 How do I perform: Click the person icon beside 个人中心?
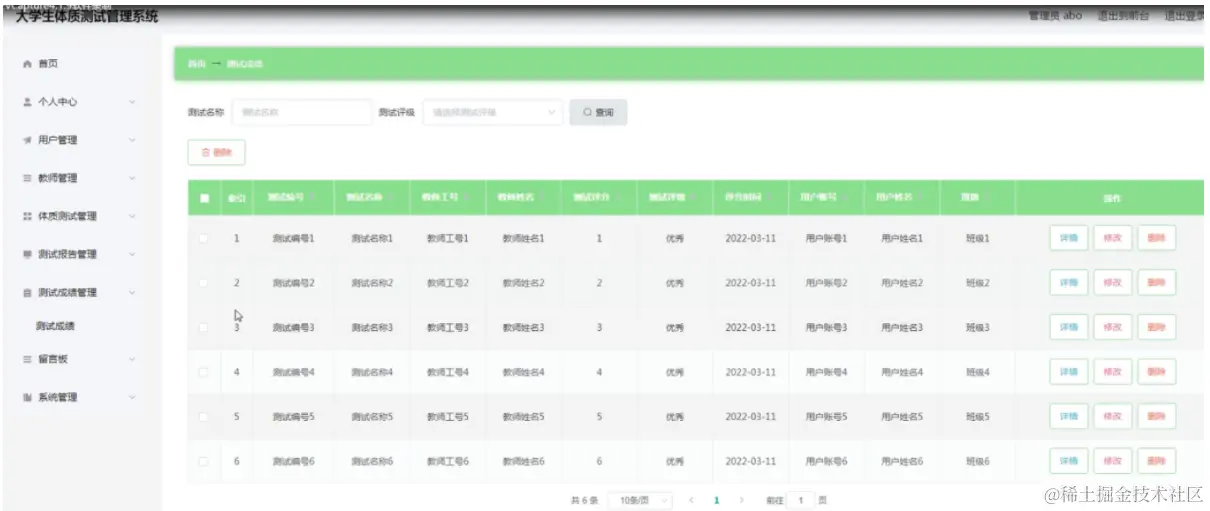point(27,102)
